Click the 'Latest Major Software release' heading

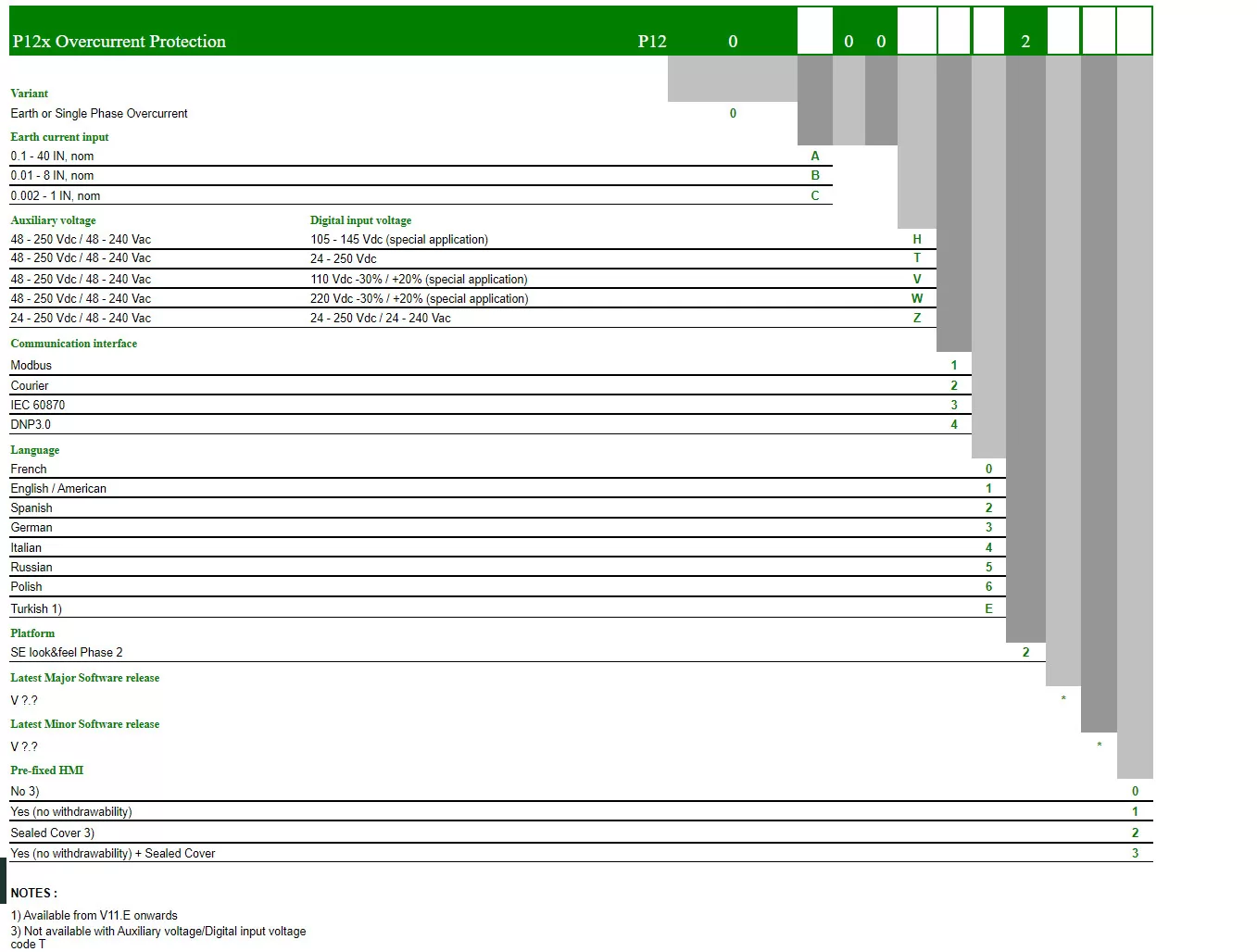tap(84, 678)
